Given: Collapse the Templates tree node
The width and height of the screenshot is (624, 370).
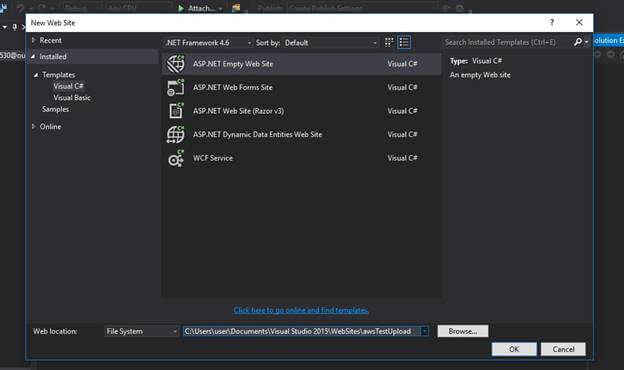Looking at the screenshot, I should [36, 75].
